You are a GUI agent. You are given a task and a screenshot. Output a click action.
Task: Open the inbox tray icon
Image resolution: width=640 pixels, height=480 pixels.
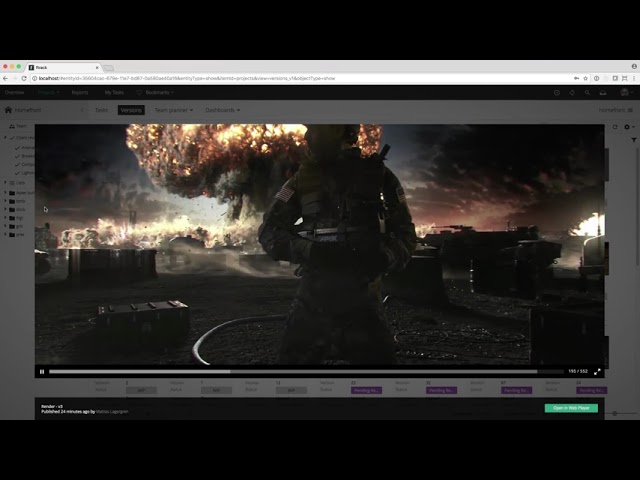(602, 93)
